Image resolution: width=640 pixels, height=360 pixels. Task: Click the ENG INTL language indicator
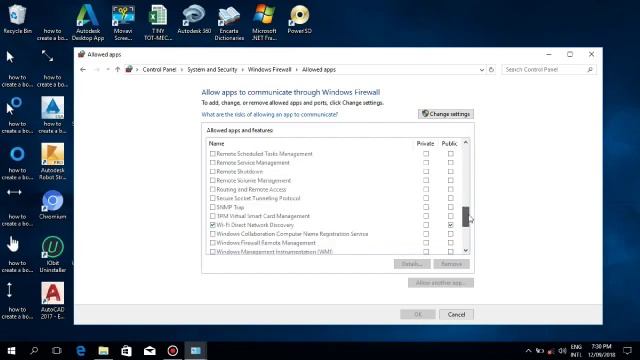click(576, 351)
